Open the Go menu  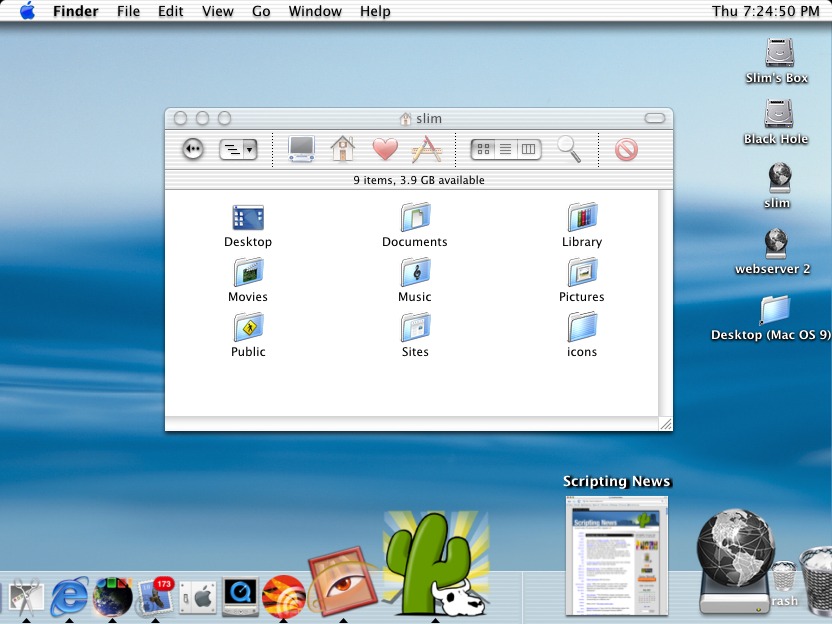pyautogui.click(x=261, y=11)
